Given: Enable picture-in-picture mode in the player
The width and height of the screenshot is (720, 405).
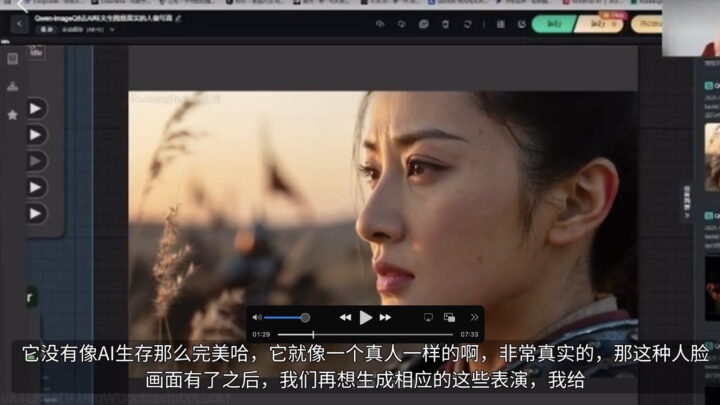Looking at the screenshot, I should (449, 317).
